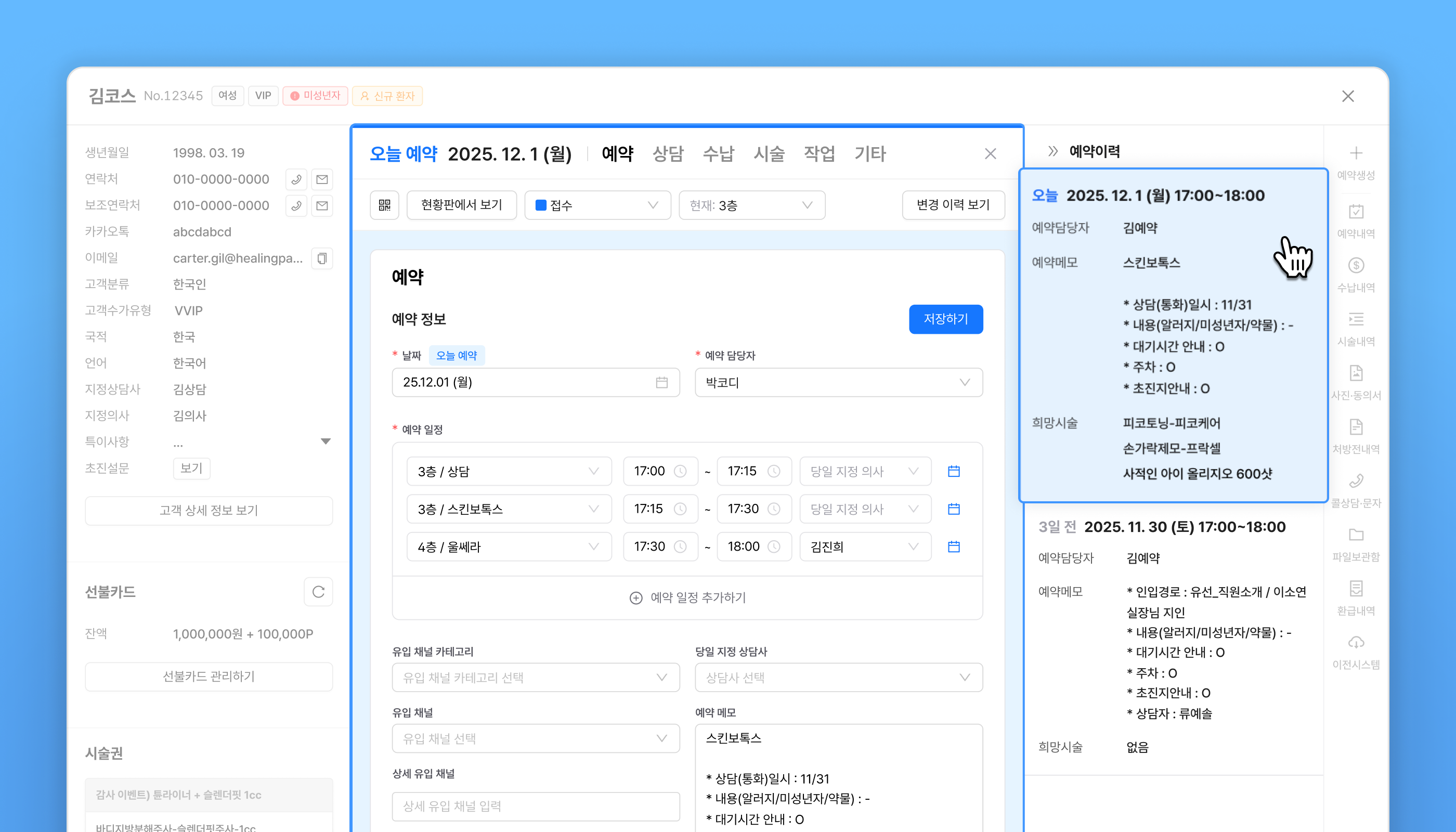Image resolution: width=1456 pixels, height=832 pixels.
Task: Click the 25.12.01 (월) date field
Action: pyautogui.click(x=535, y=382)
